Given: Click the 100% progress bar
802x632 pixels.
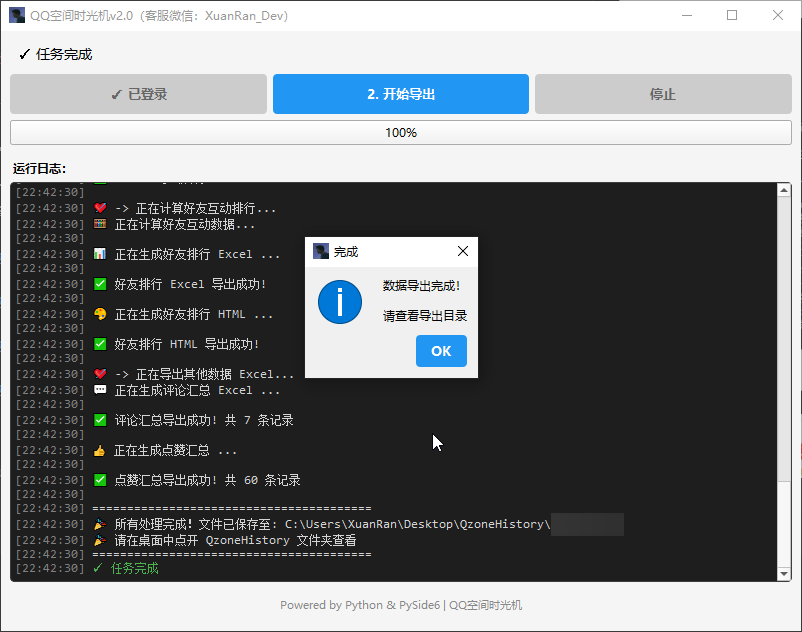Looking at the screenshot, I should click(x=400, y=132).
